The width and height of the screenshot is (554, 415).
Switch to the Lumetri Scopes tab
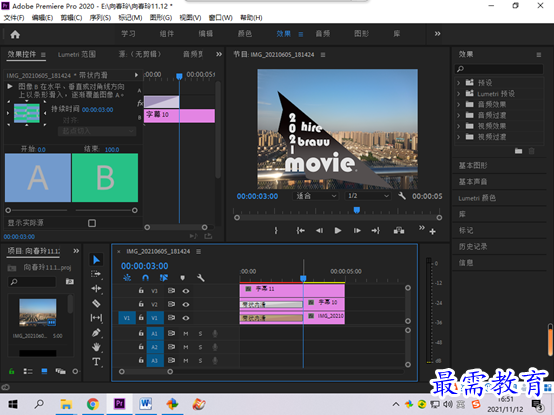point(77,54)
